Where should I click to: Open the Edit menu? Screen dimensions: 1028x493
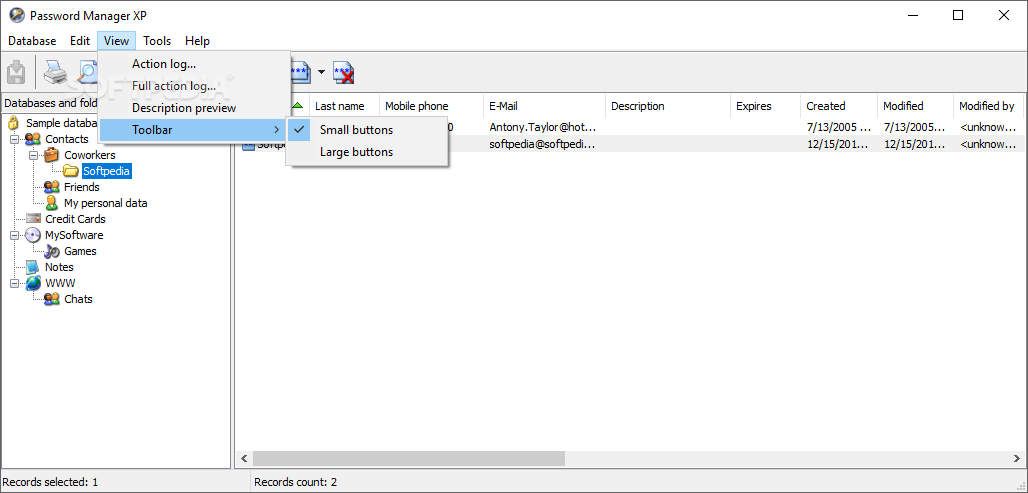coord(80,41)
